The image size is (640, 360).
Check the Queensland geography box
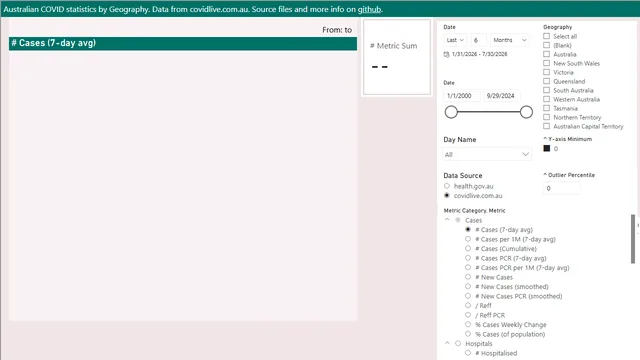547,81
